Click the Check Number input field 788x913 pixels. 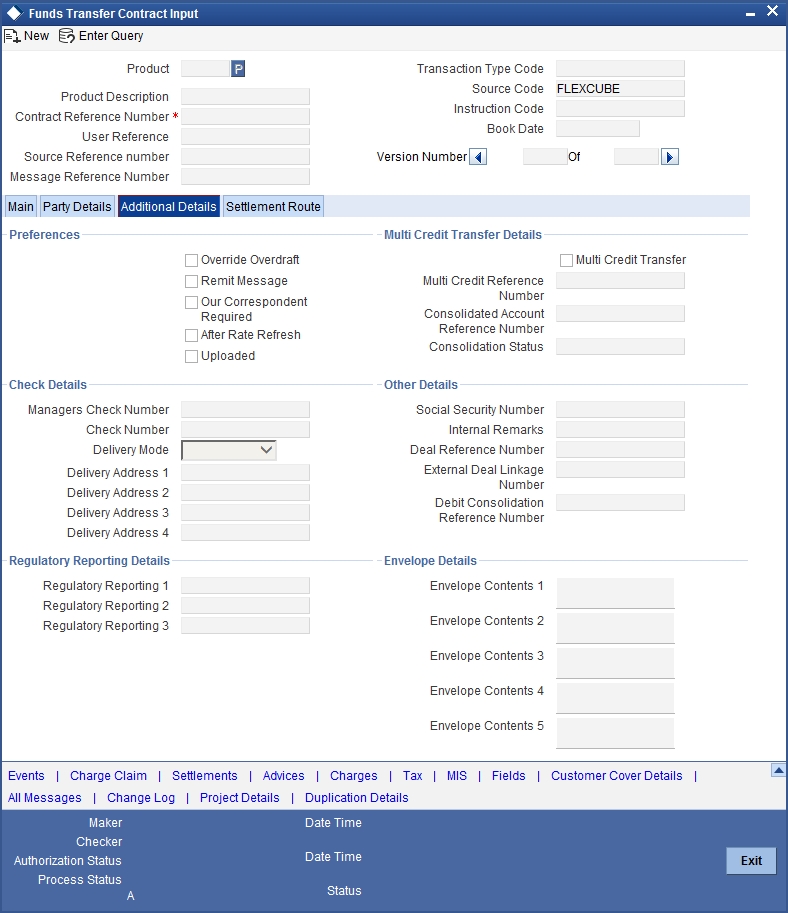(245, 430)
